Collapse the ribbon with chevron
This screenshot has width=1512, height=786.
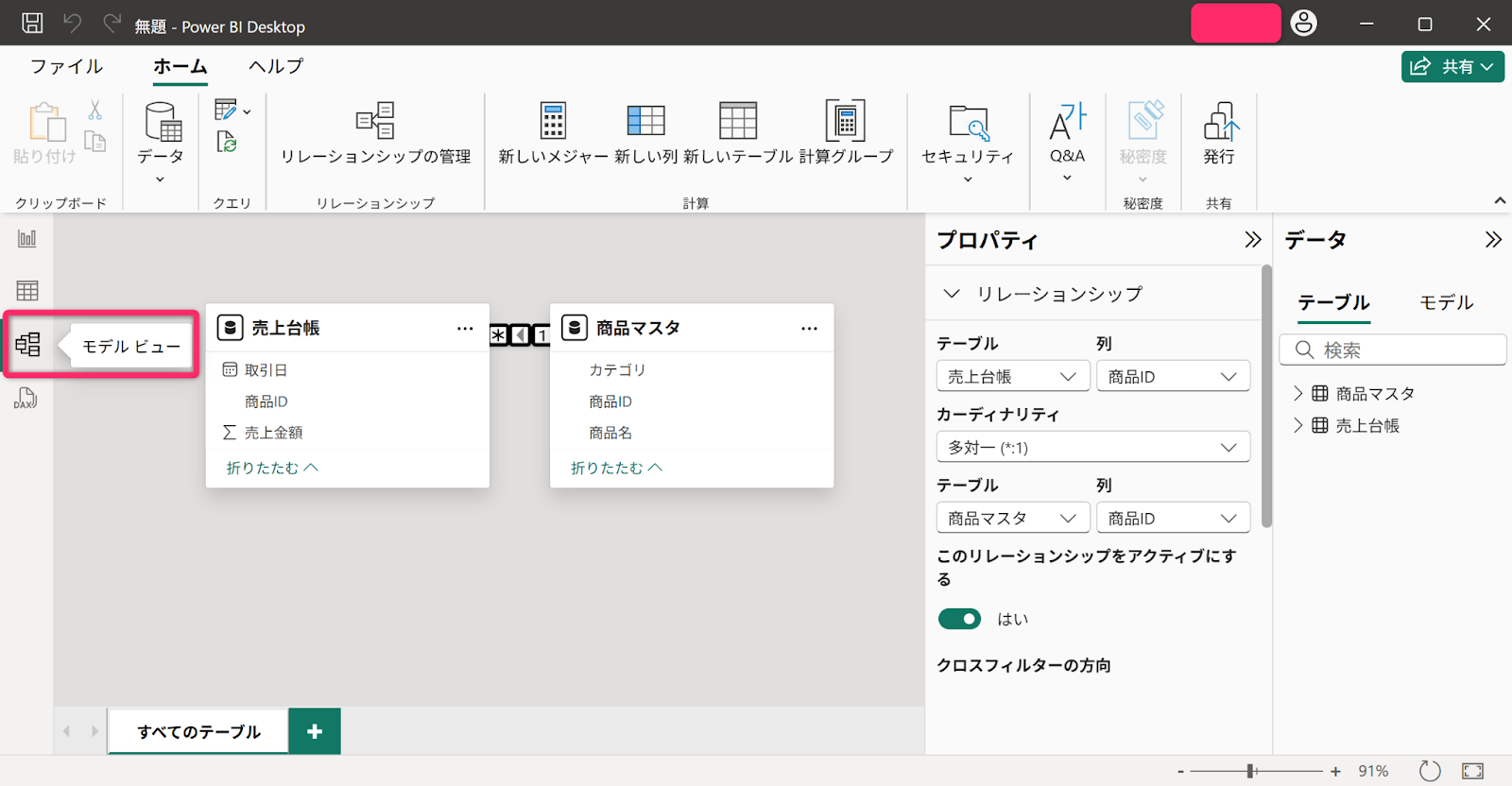(1500, 200)
